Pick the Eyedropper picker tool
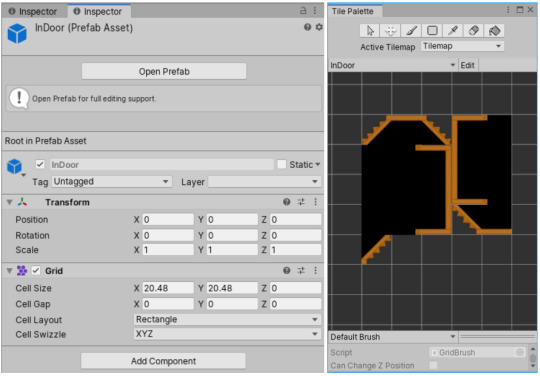 [453, 31]
